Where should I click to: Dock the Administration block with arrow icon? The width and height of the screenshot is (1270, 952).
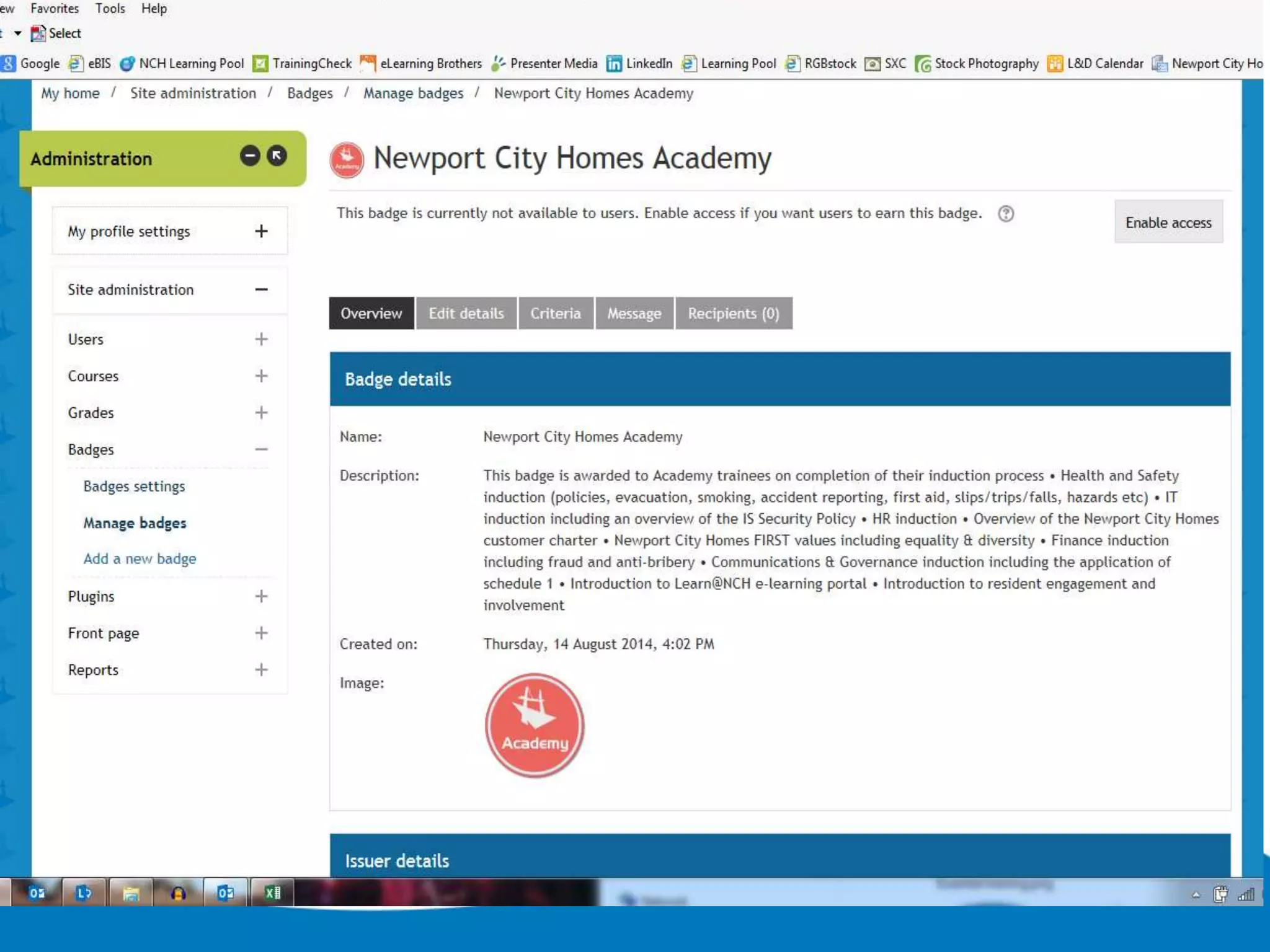coord(277,156)
